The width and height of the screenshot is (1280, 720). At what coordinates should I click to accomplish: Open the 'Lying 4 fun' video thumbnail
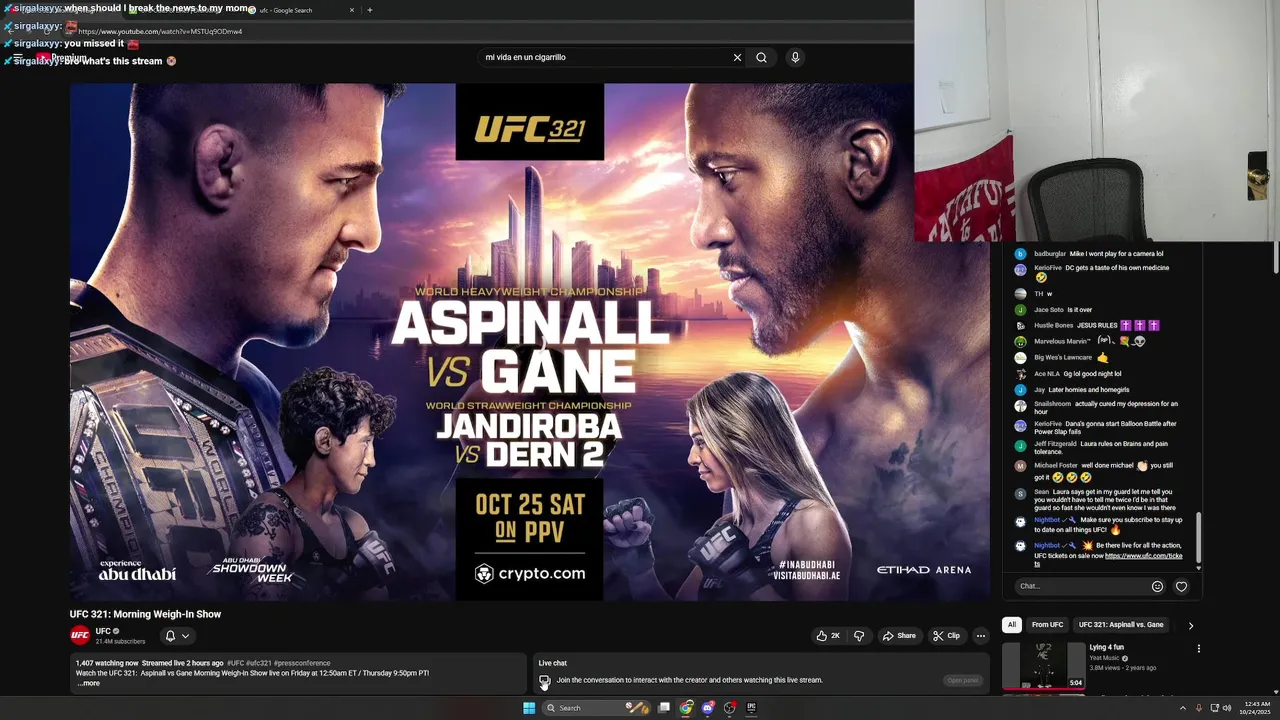pos(1043,665)
